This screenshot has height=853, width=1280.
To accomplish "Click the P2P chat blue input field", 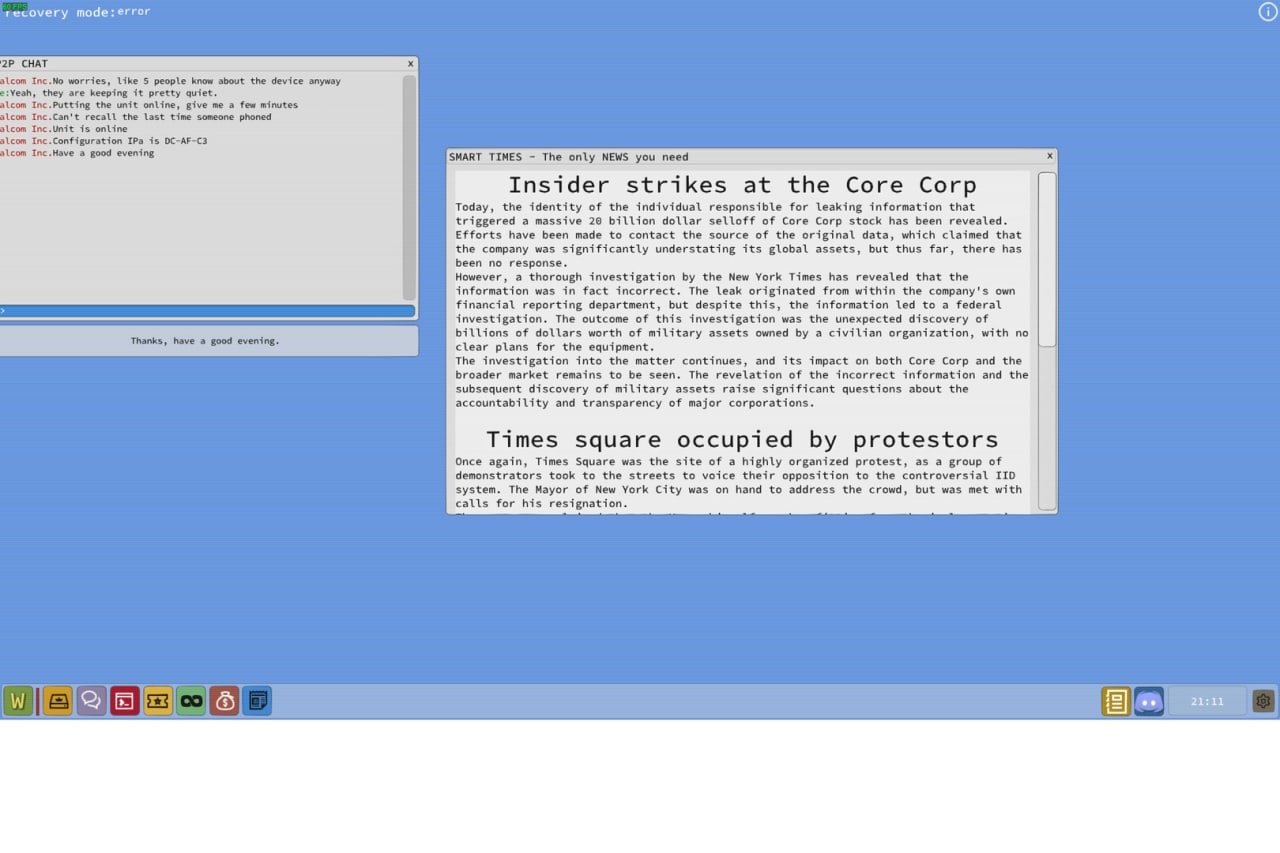I will [x=205, y=311].
